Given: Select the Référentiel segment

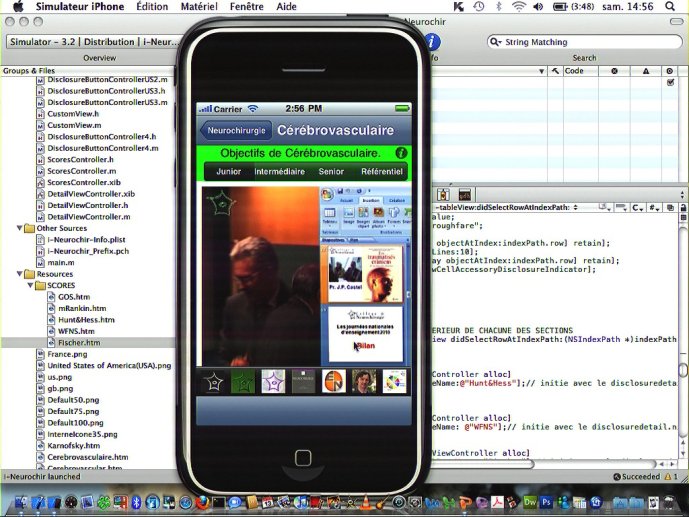Looking at the screenshot, I should (381, 171).
